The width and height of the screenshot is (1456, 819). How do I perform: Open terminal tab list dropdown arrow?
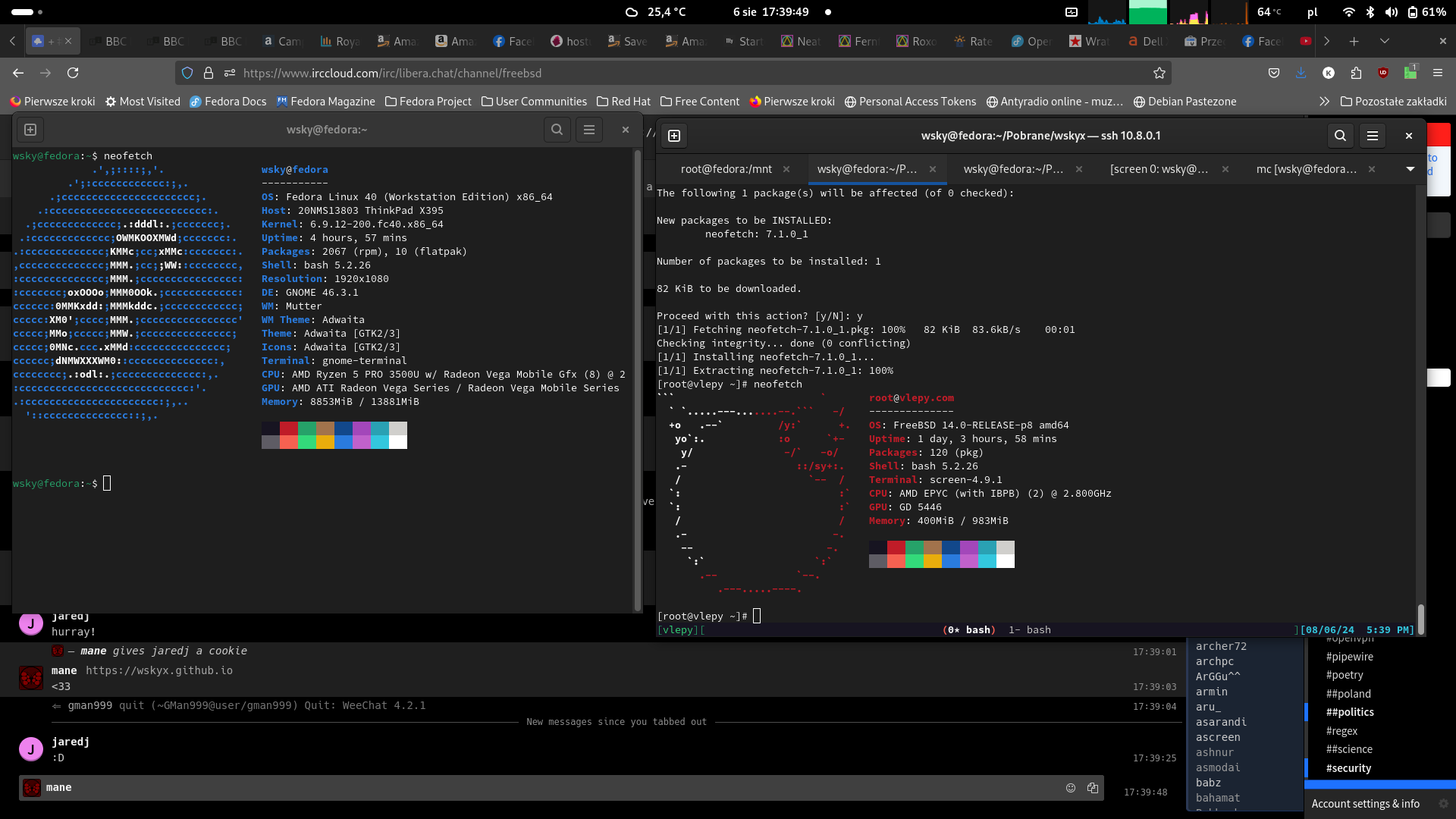click(x=1410, y=169)
